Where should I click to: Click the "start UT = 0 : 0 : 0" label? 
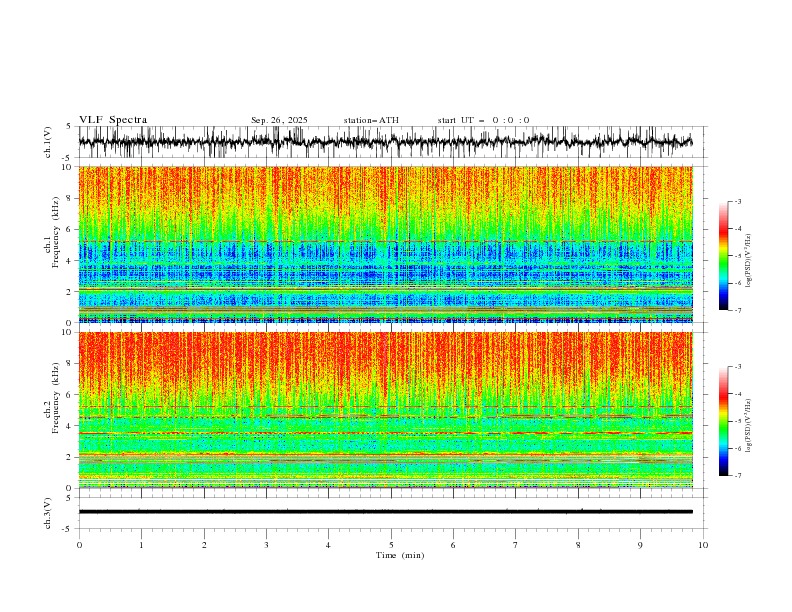(x=483, y=120)
